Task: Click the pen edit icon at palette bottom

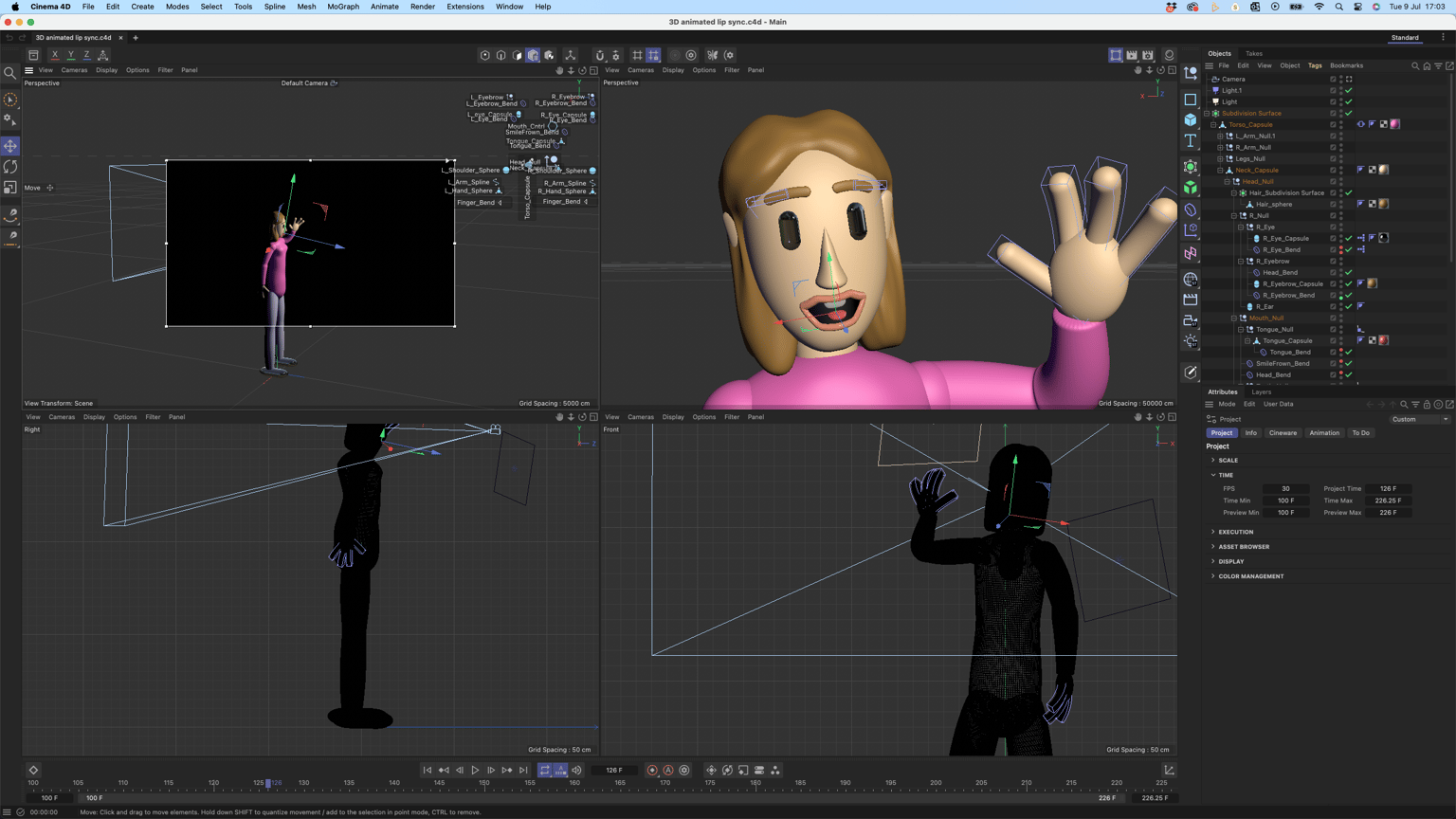Action: tap(1191, 373)
